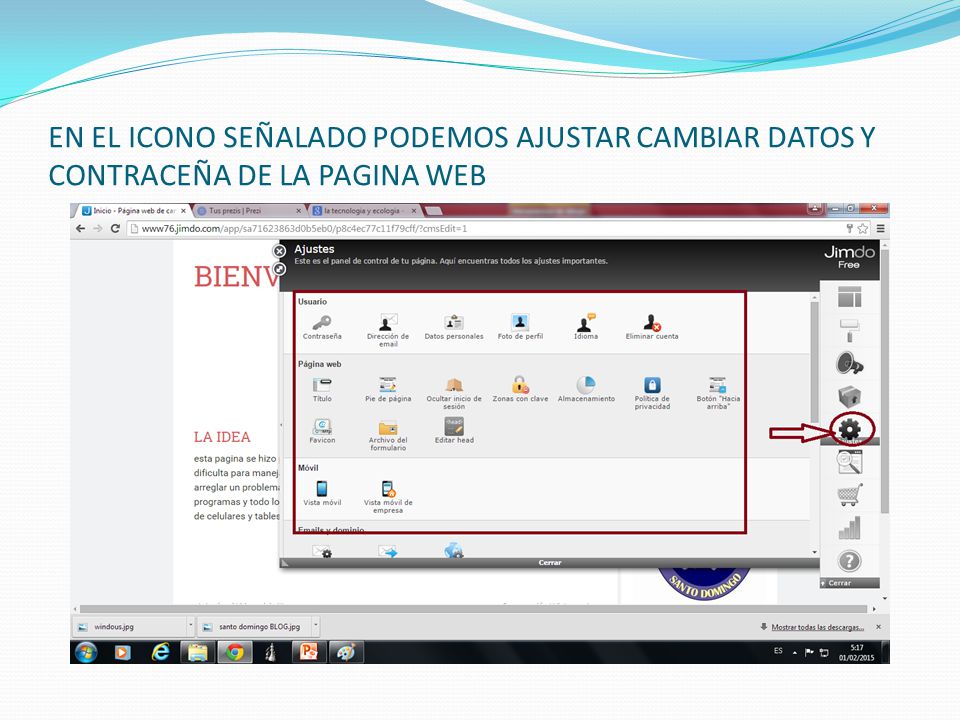The image size is (960, 720).
Task: Open Vista móvil de empresa setting
Action: click(x=388, y=497)
